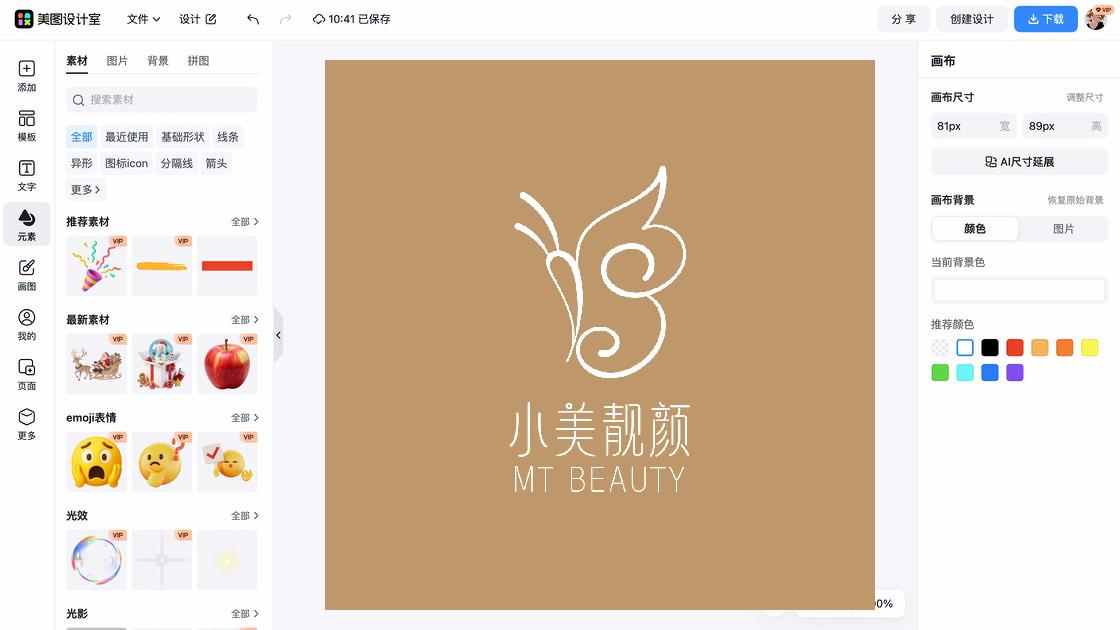
Task: Select the 基础形状 filter chip
Action: pos(182,136)
